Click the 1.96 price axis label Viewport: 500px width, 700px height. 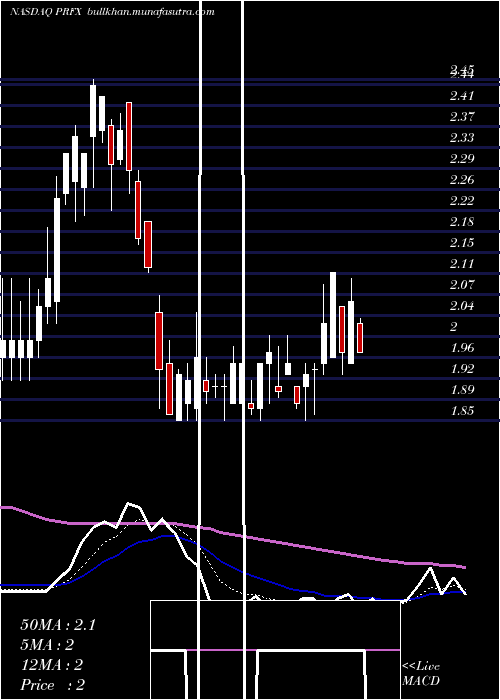[462, 348]
